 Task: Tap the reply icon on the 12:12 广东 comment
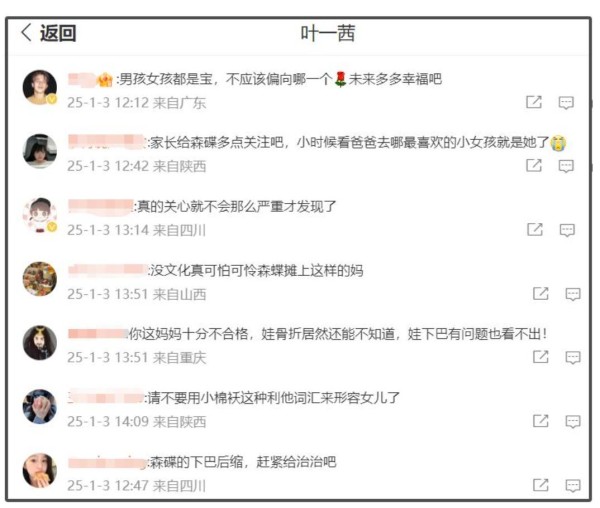(566, 103)
